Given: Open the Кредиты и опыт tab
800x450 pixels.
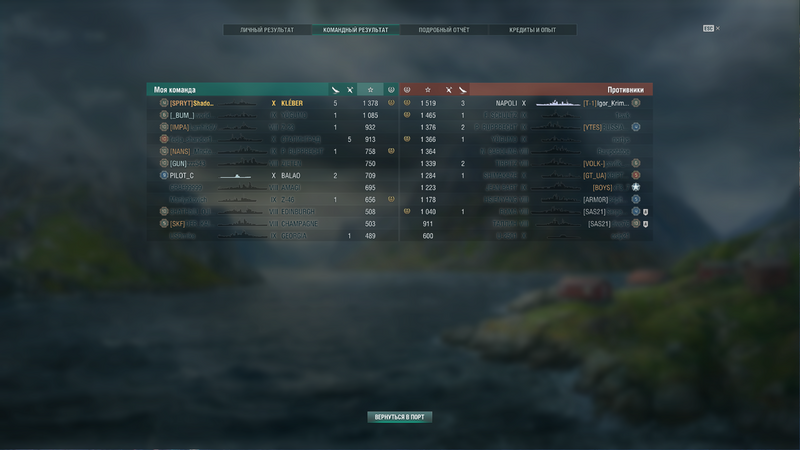Looking at the screenshot, I should 533,30.
